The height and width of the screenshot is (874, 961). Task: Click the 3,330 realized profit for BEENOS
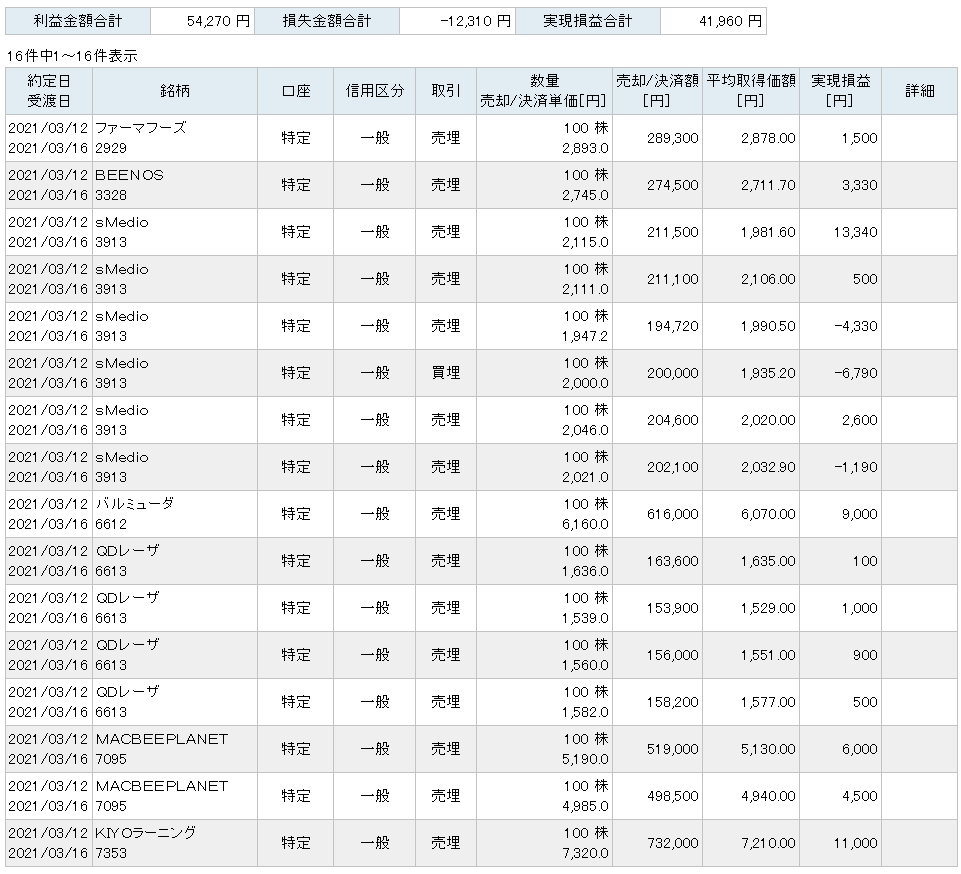click(x=859, y=185)
